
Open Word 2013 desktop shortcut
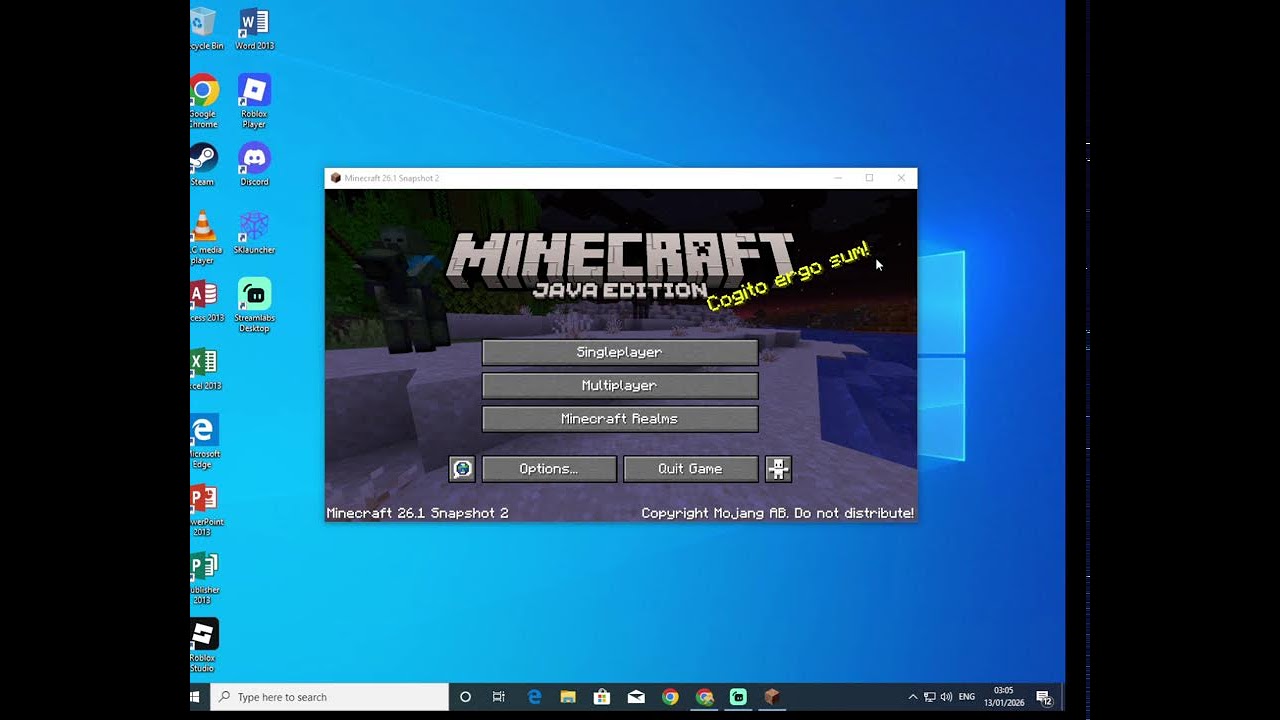(x=254, y=29)
